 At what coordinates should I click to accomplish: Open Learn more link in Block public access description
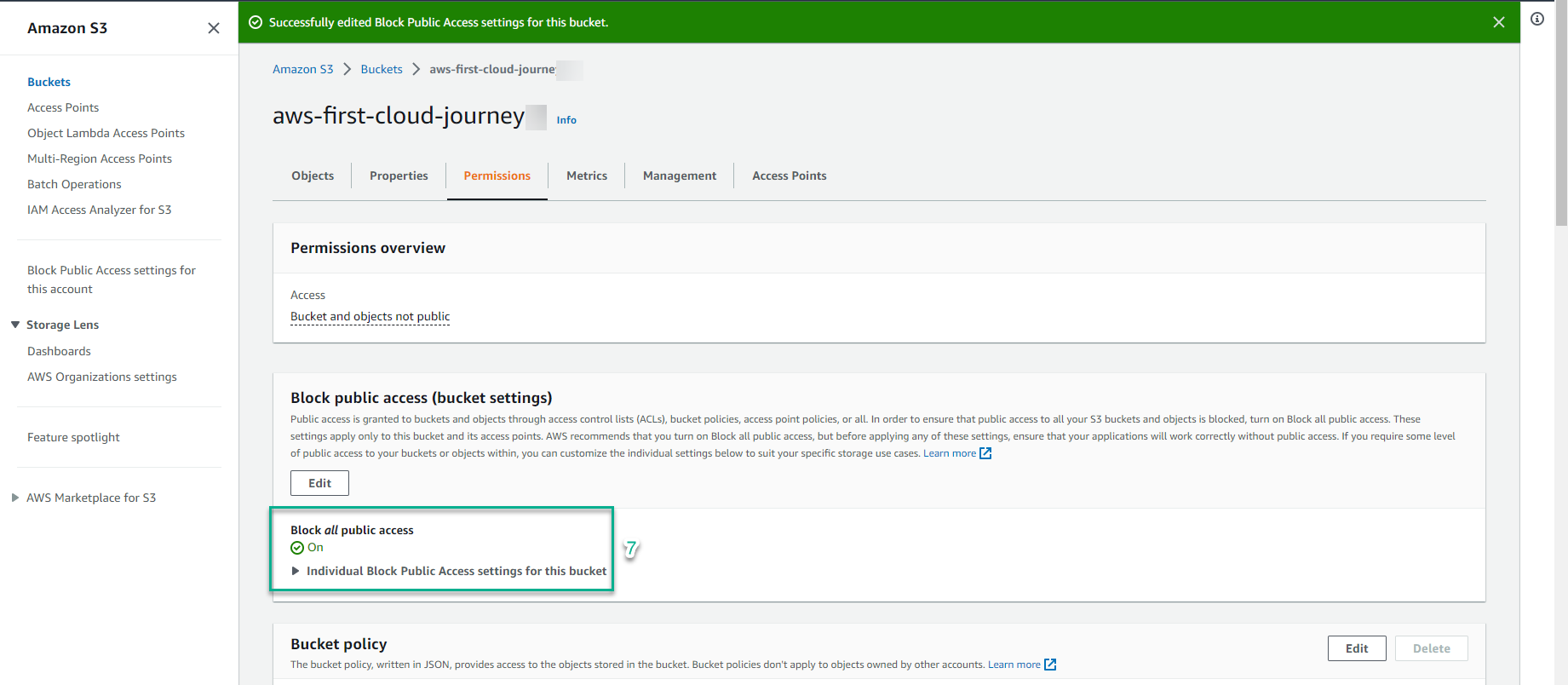point(950,453)
